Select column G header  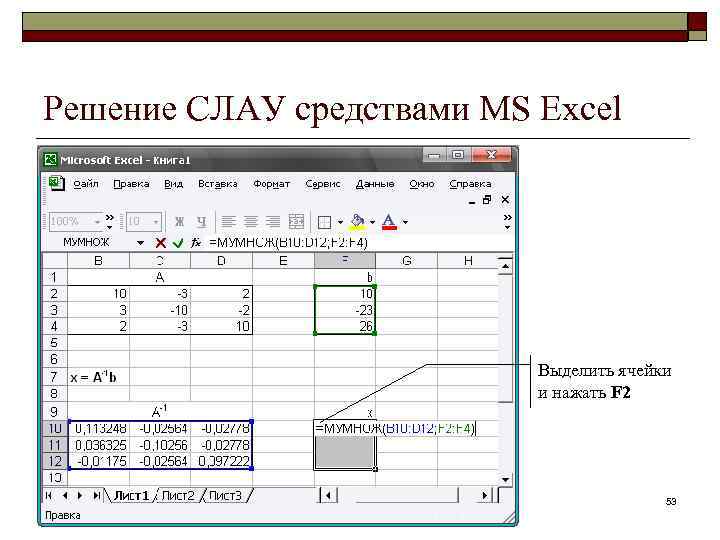(x=406, y=261)
